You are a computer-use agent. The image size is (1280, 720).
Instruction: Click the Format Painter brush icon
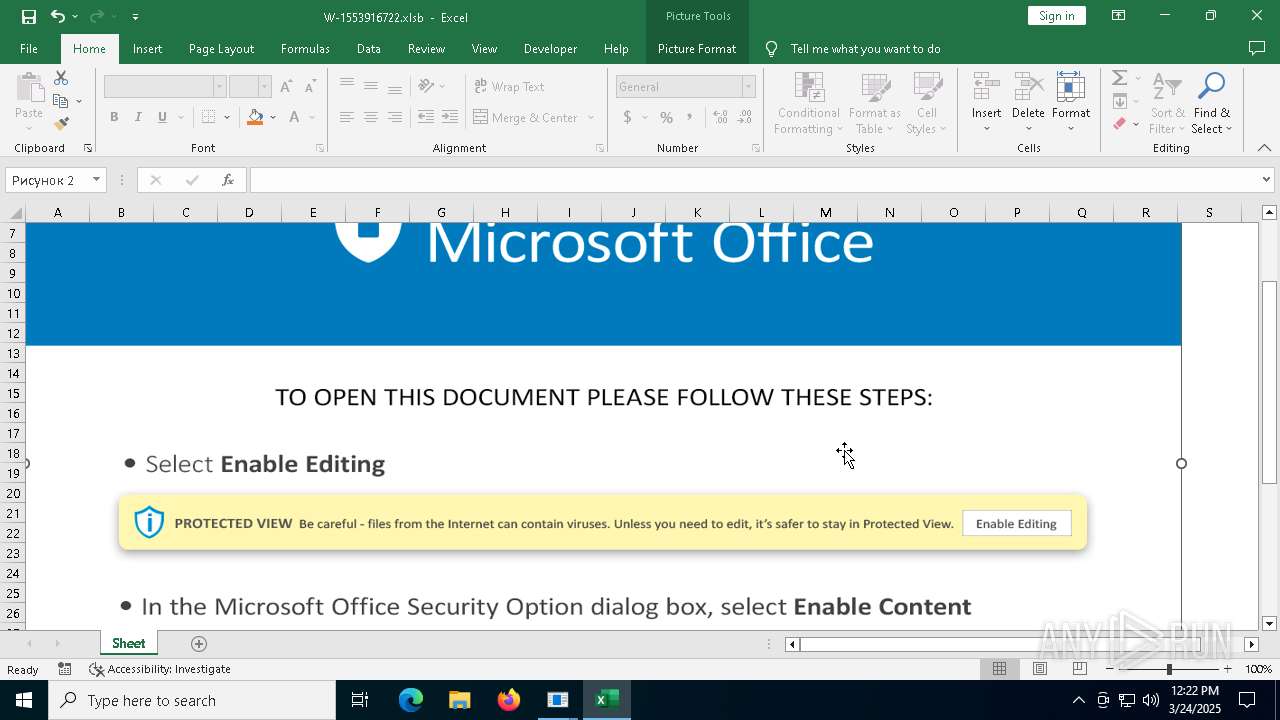click(x=61, y=124)
